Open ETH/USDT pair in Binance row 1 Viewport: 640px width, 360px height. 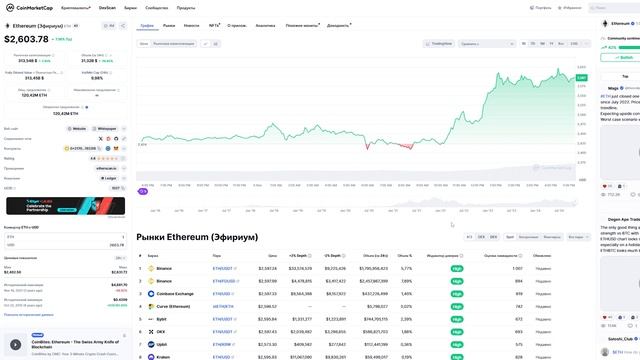(x=222, y=269)
